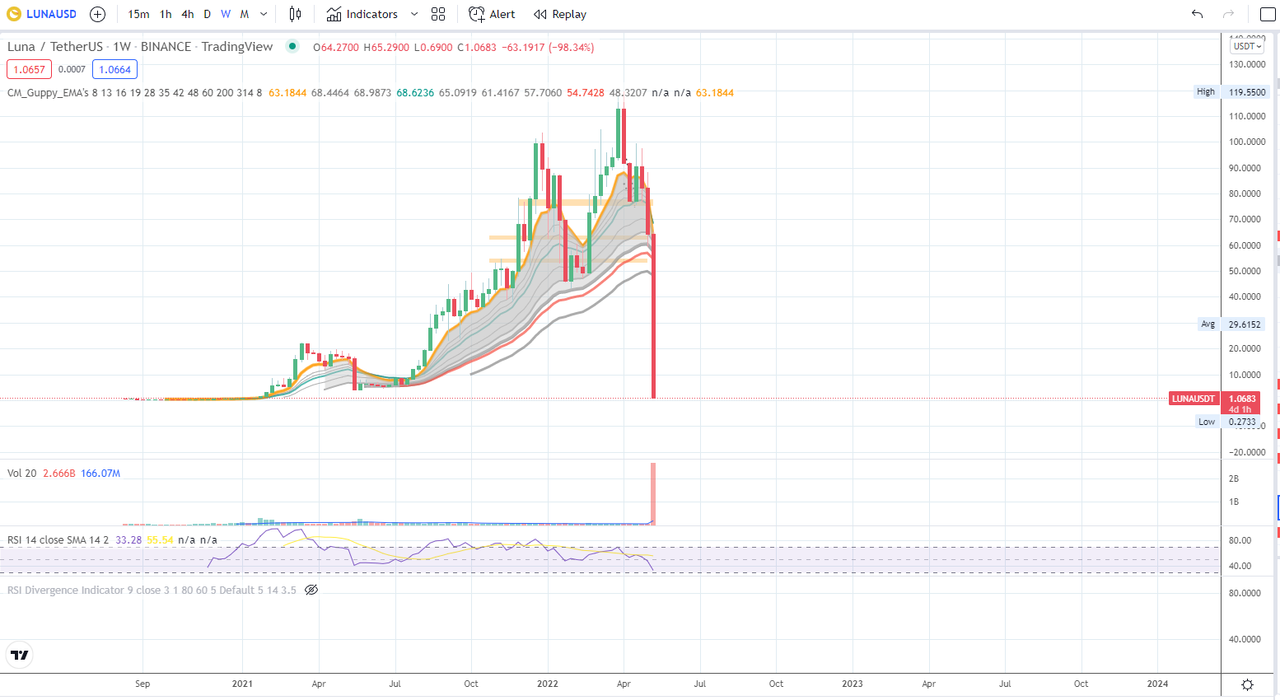Select the RSI 14 close SMA legend
The width and height of the screenshot is (1280, 700).
pos(58,540)
